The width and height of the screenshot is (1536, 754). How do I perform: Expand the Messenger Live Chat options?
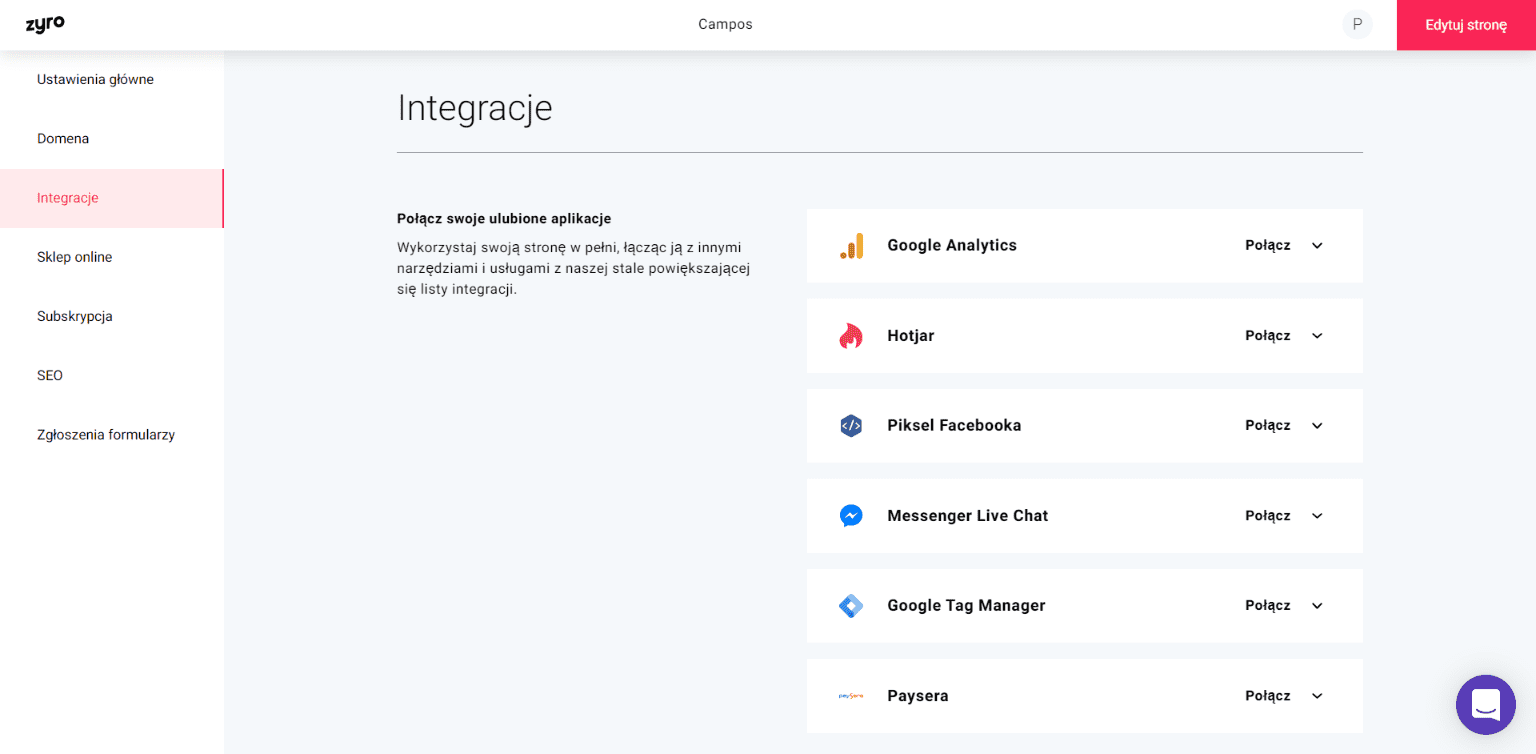[1317, 515]
